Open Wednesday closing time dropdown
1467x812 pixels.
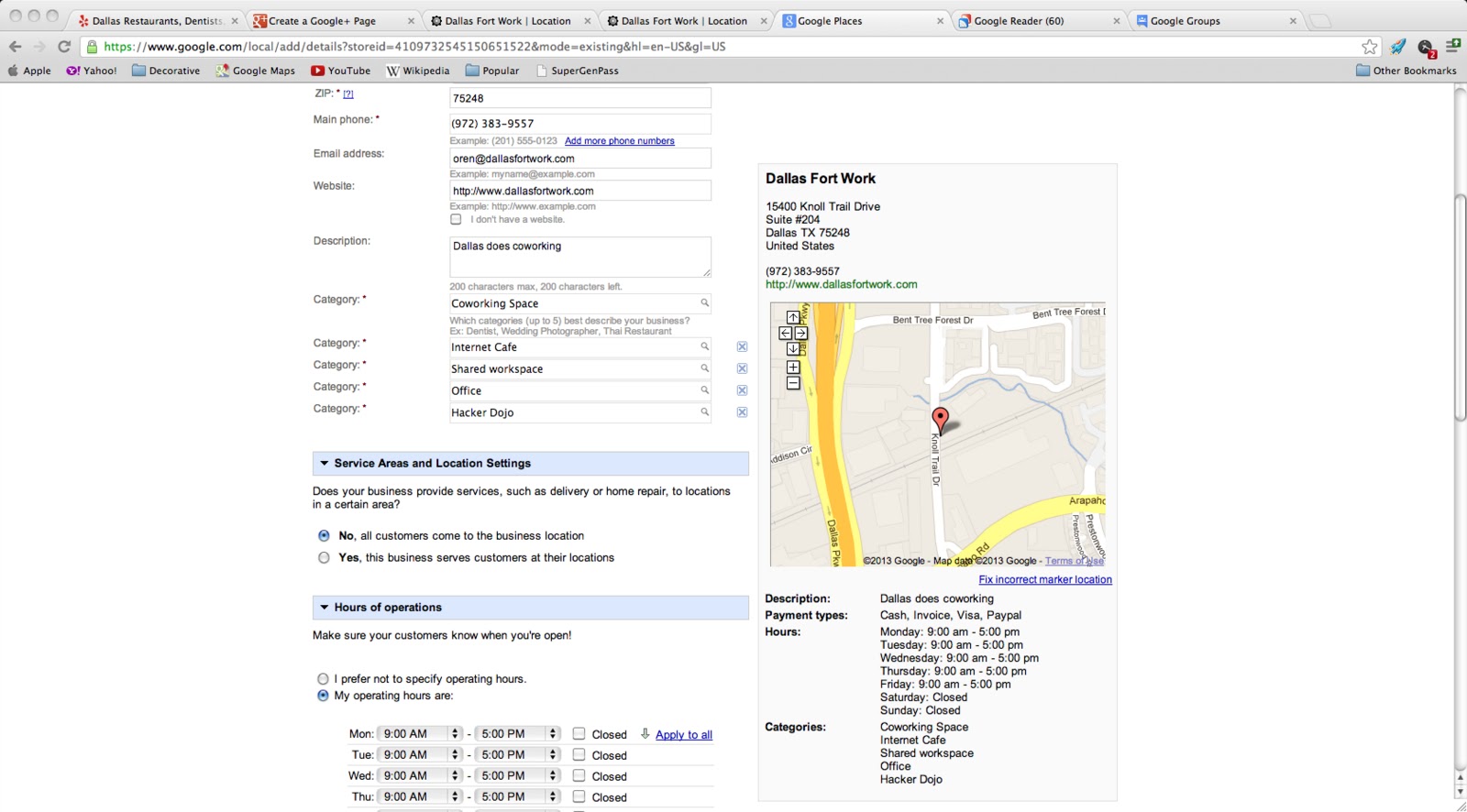click(x=518, y=776)
